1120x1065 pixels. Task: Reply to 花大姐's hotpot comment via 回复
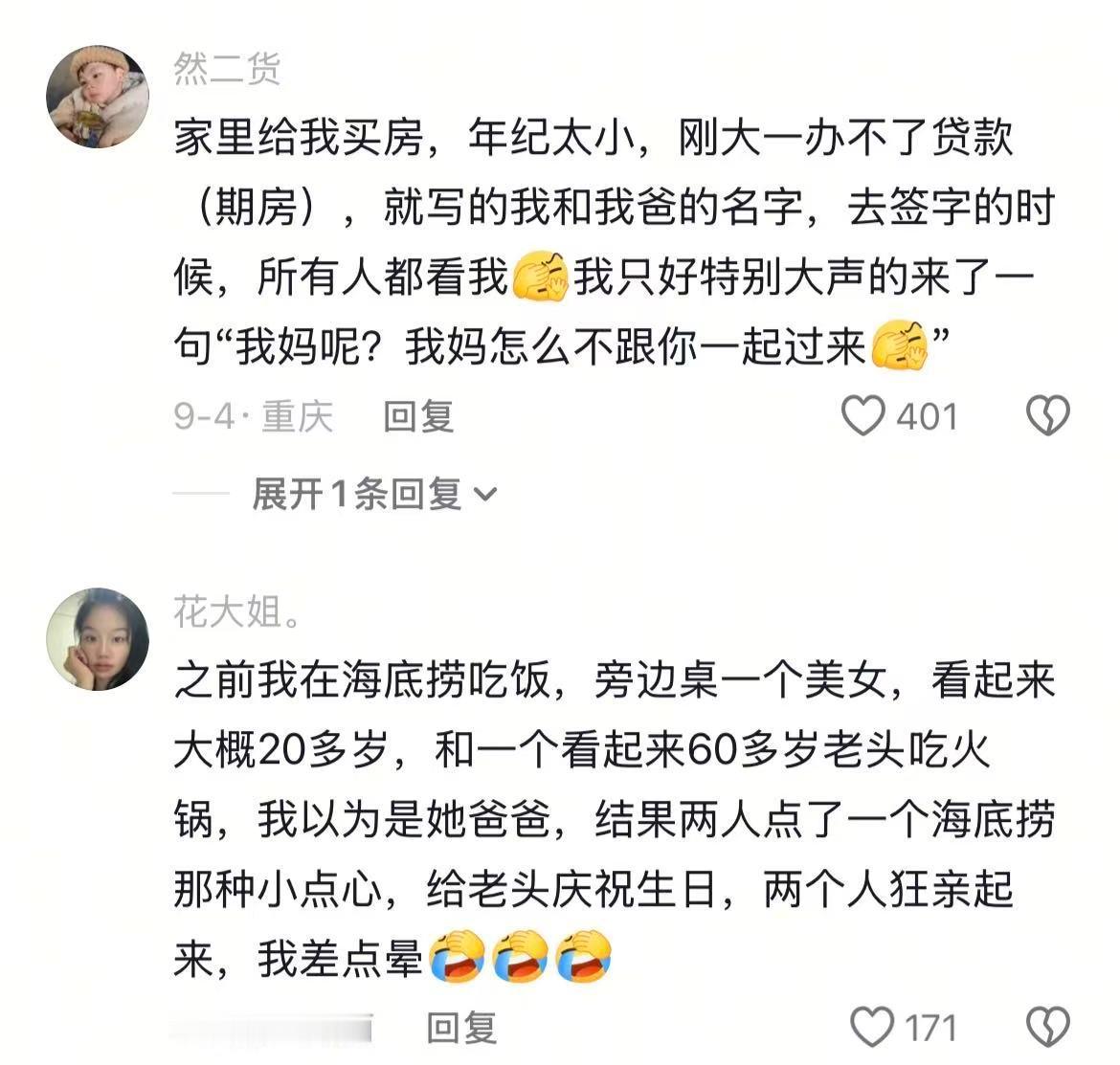coord(461,1028)
